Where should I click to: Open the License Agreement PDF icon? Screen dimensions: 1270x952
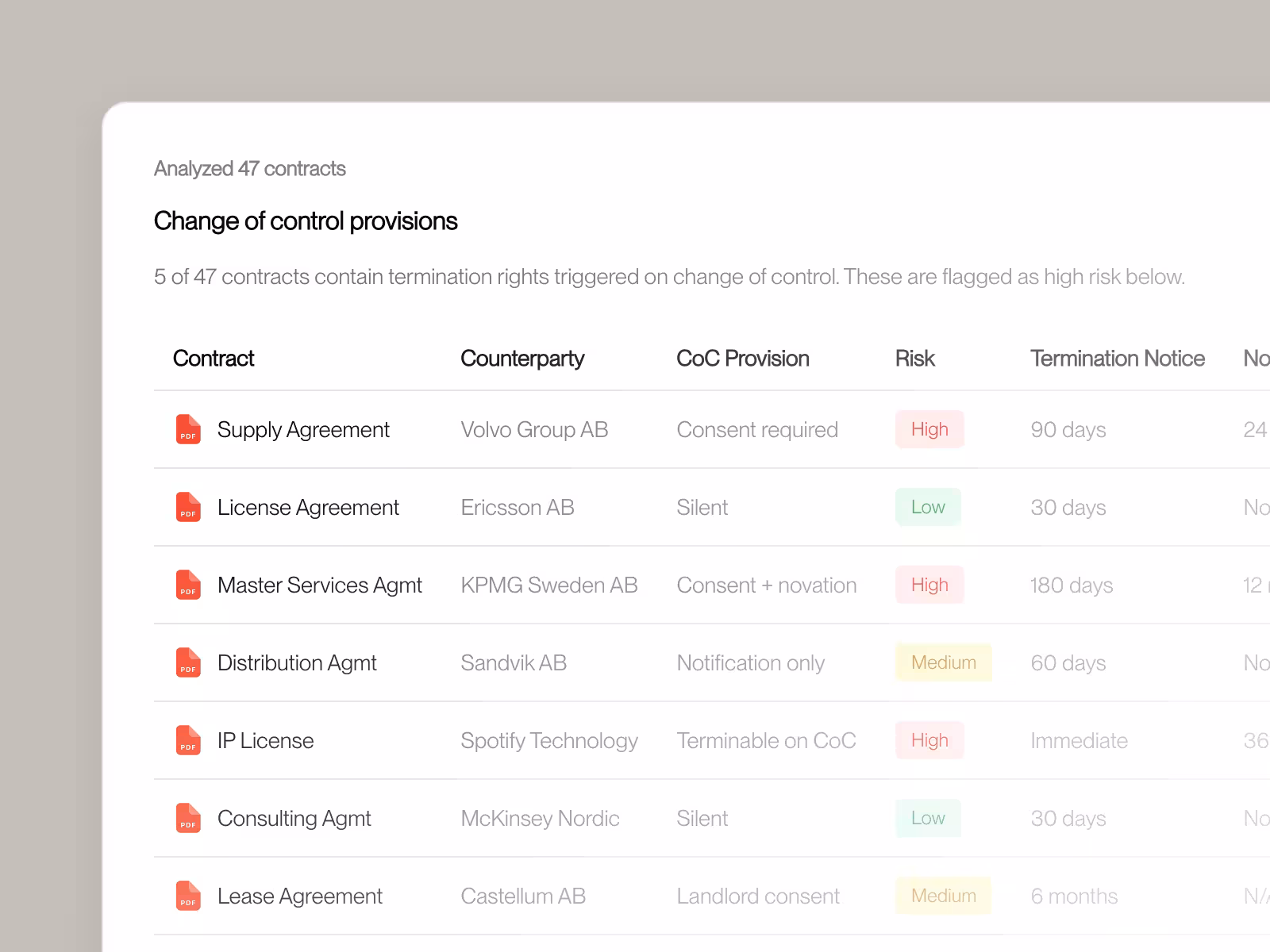pyautogui.click(x=188, y=507)
